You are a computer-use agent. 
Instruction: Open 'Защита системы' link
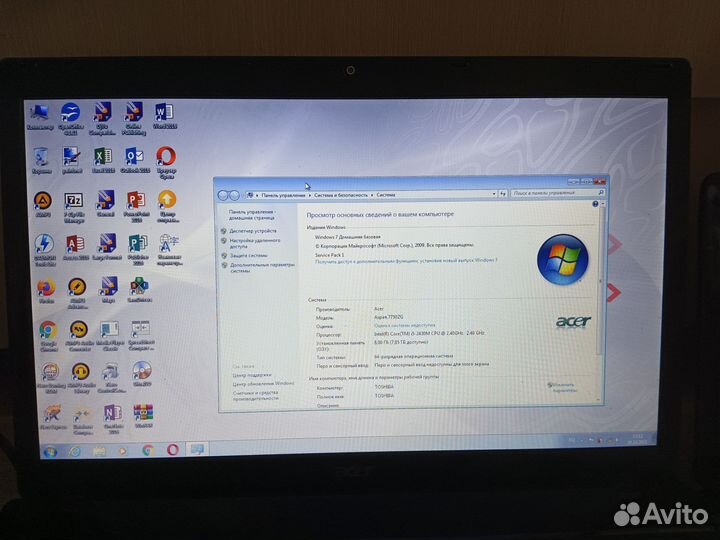click(x=248, y=255)
